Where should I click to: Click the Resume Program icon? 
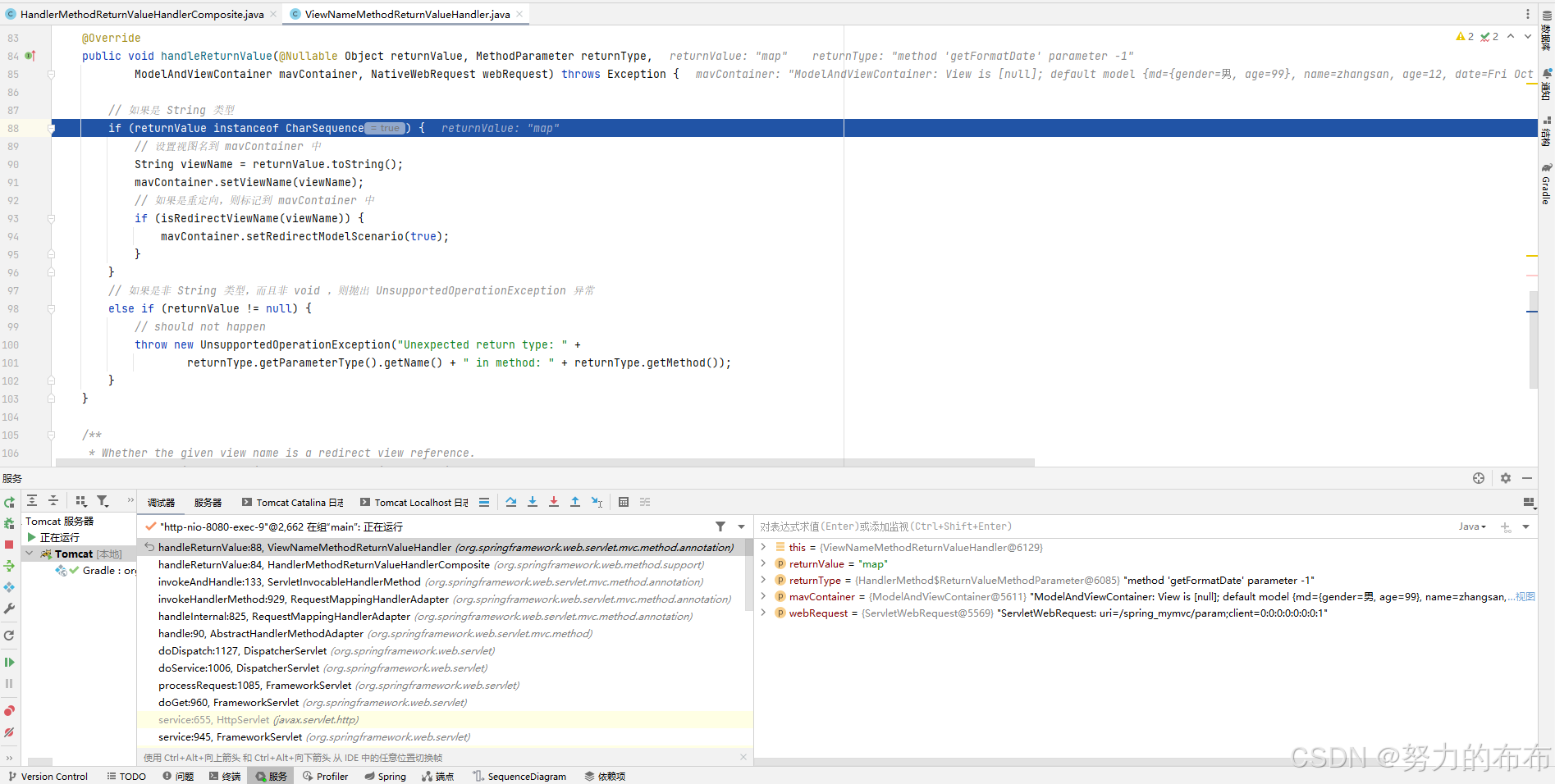tap(9, 662)
